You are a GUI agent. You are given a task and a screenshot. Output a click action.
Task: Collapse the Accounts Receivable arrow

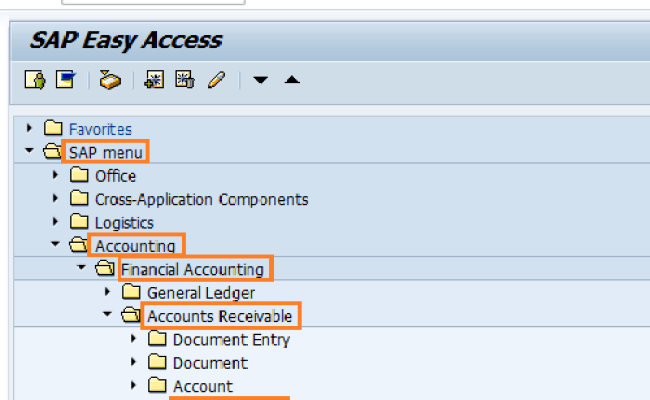tap(107, 314)
